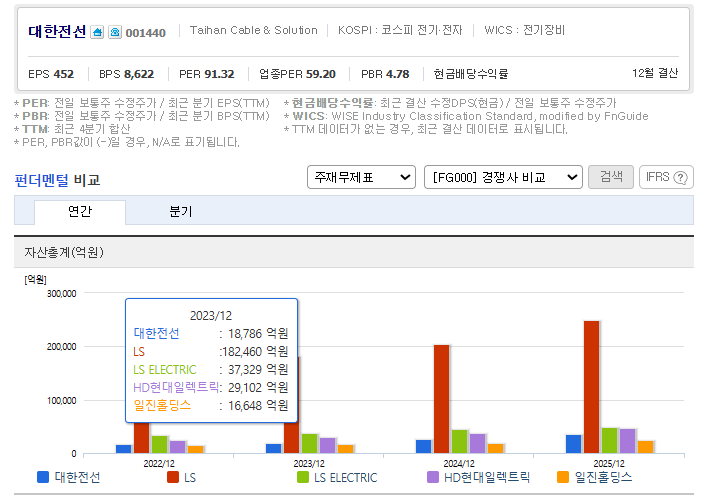Screen dimensions: 705x503
Task: Click the KOSPI : 코스피 전기·전자 label
Action: coord(400,30)
